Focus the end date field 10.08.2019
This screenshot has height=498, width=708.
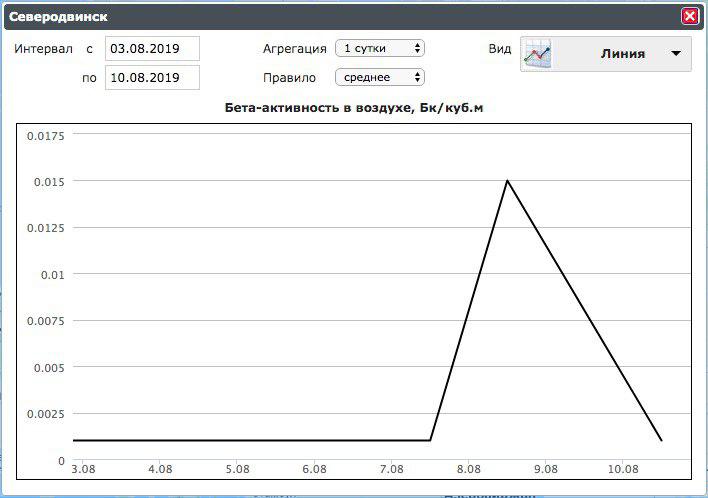pos(152,77)
